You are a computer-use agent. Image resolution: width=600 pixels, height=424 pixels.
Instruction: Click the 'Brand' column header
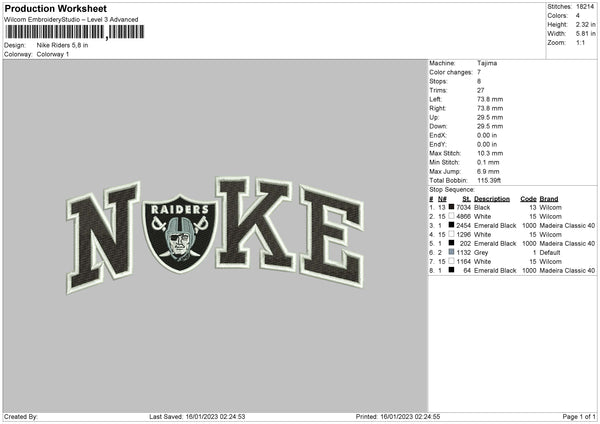[549, 199]
